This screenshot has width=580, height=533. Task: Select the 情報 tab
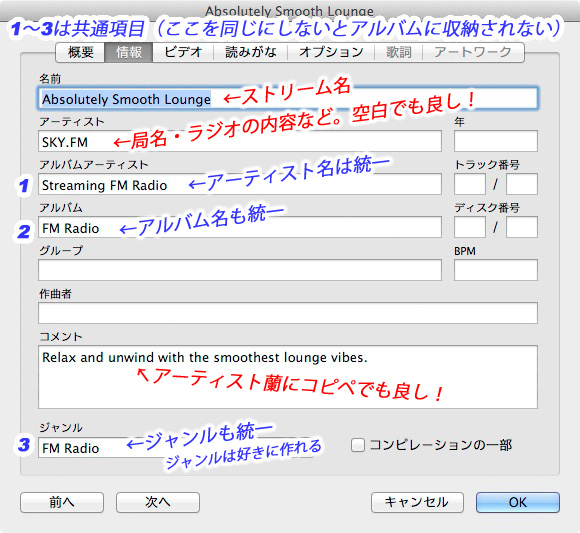[x=129, y=52]
